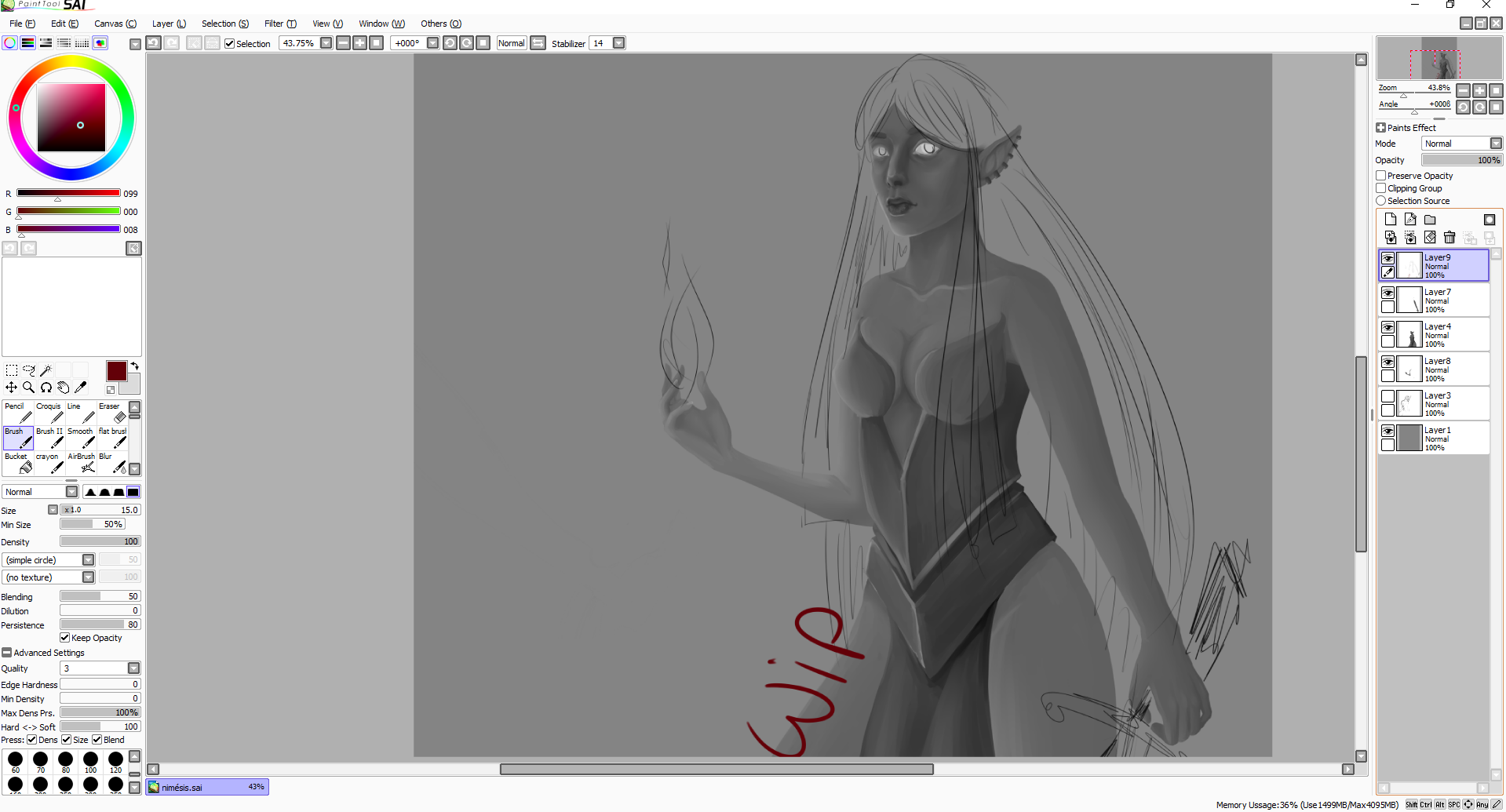Open the Window menu

381,24
